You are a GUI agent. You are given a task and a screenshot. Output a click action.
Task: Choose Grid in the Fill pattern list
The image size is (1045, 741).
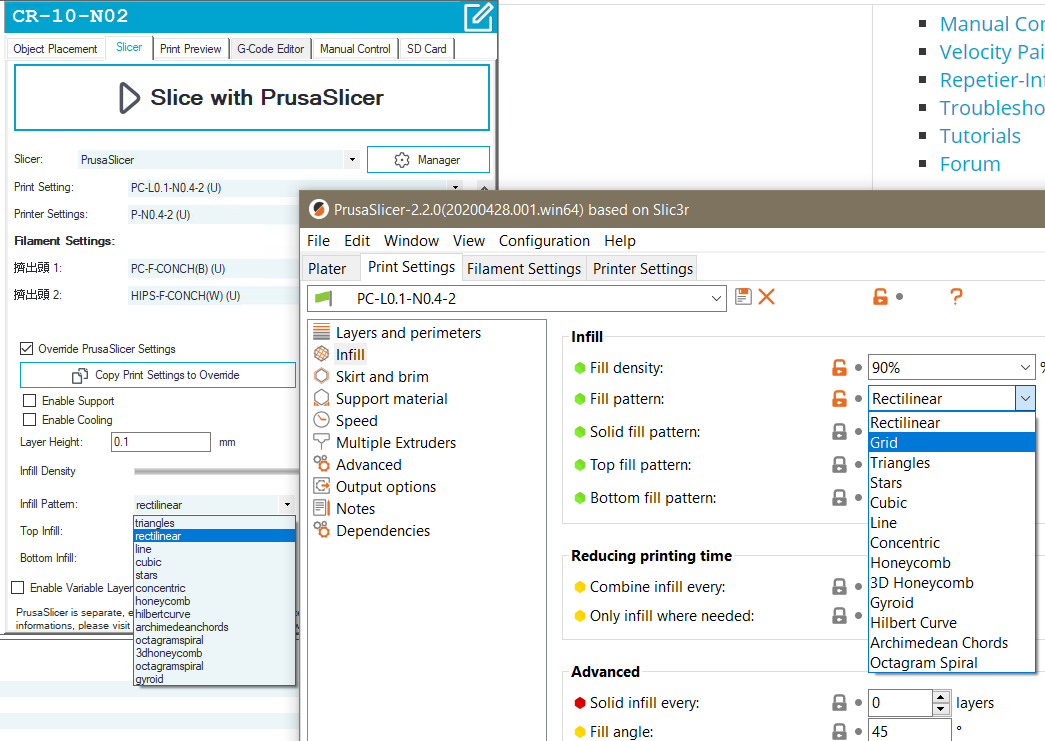(x=952, y=442)
